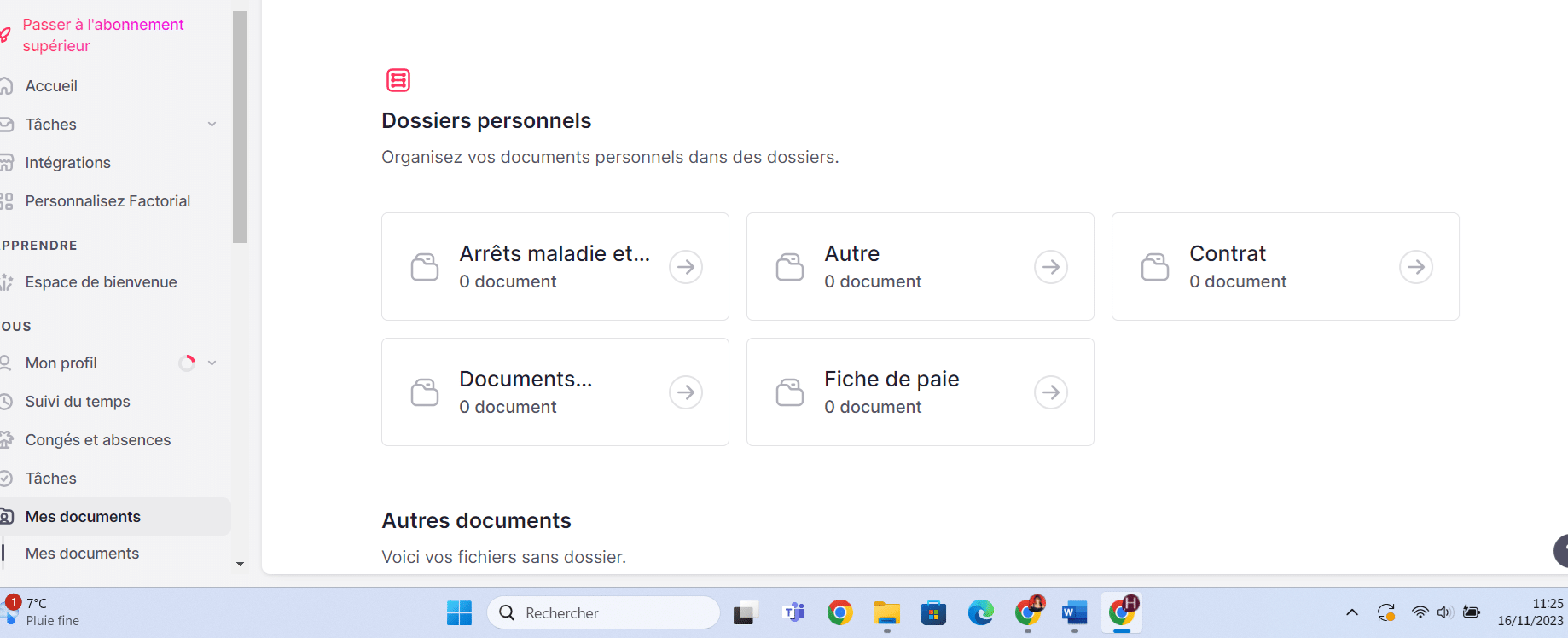Click the sidebar scroll down arrow
The height and width of the screenshot is (638, 1568).
coord(240,564)
